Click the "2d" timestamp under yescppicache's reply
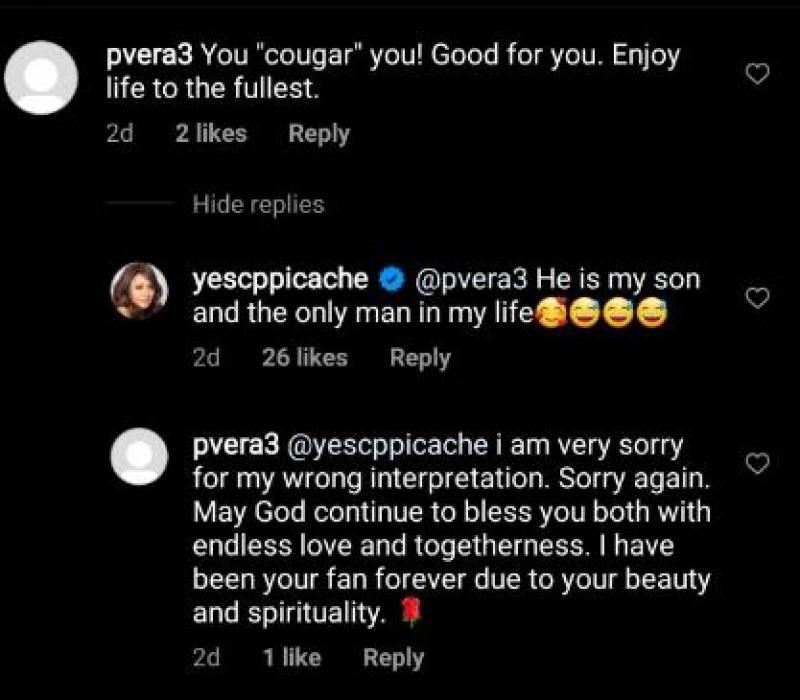Image resolution: width=800 pixels, height=700 pixels. click(x=206, y=358)
